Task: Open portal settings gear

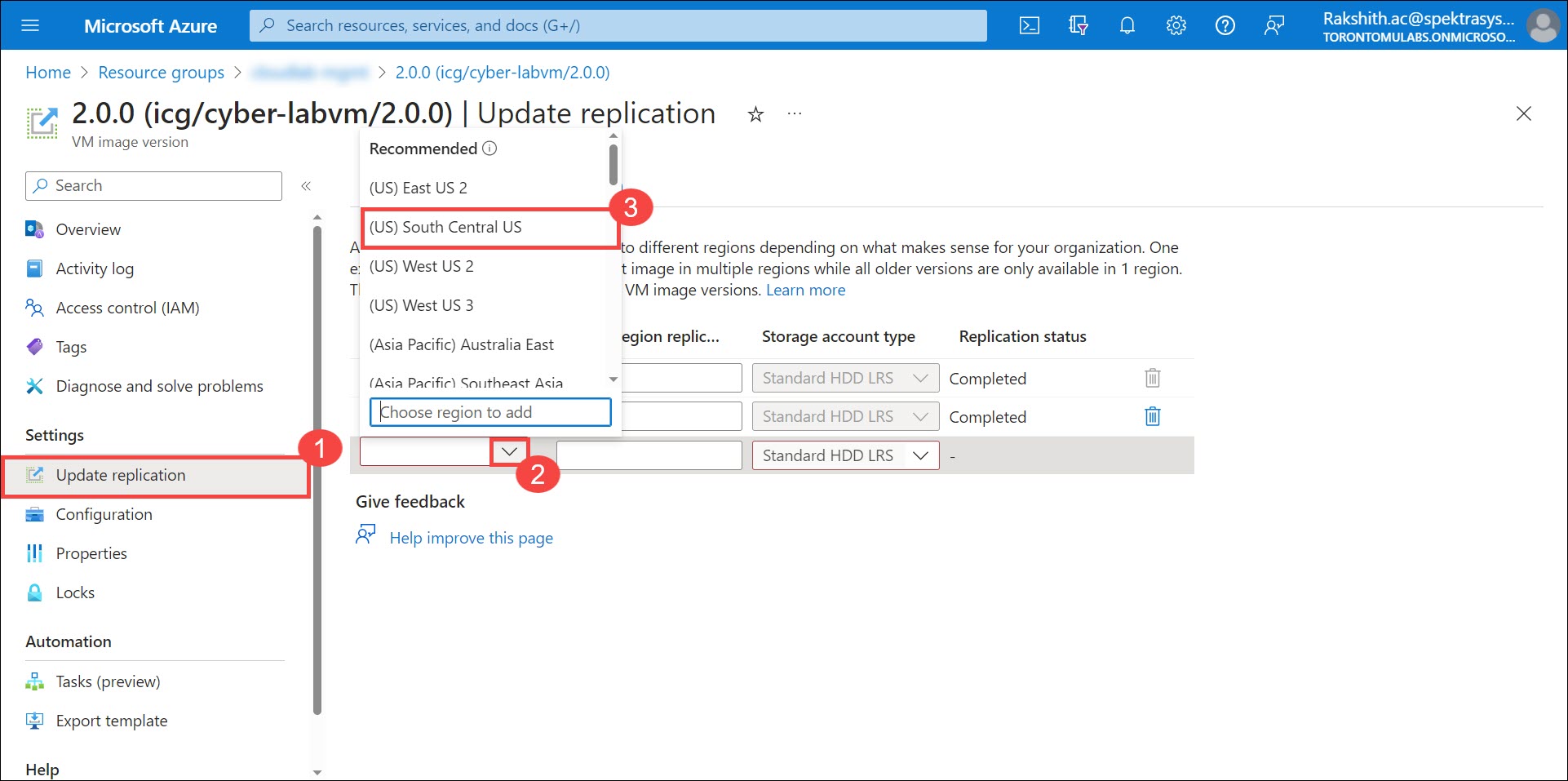Action: (1176, 25)
